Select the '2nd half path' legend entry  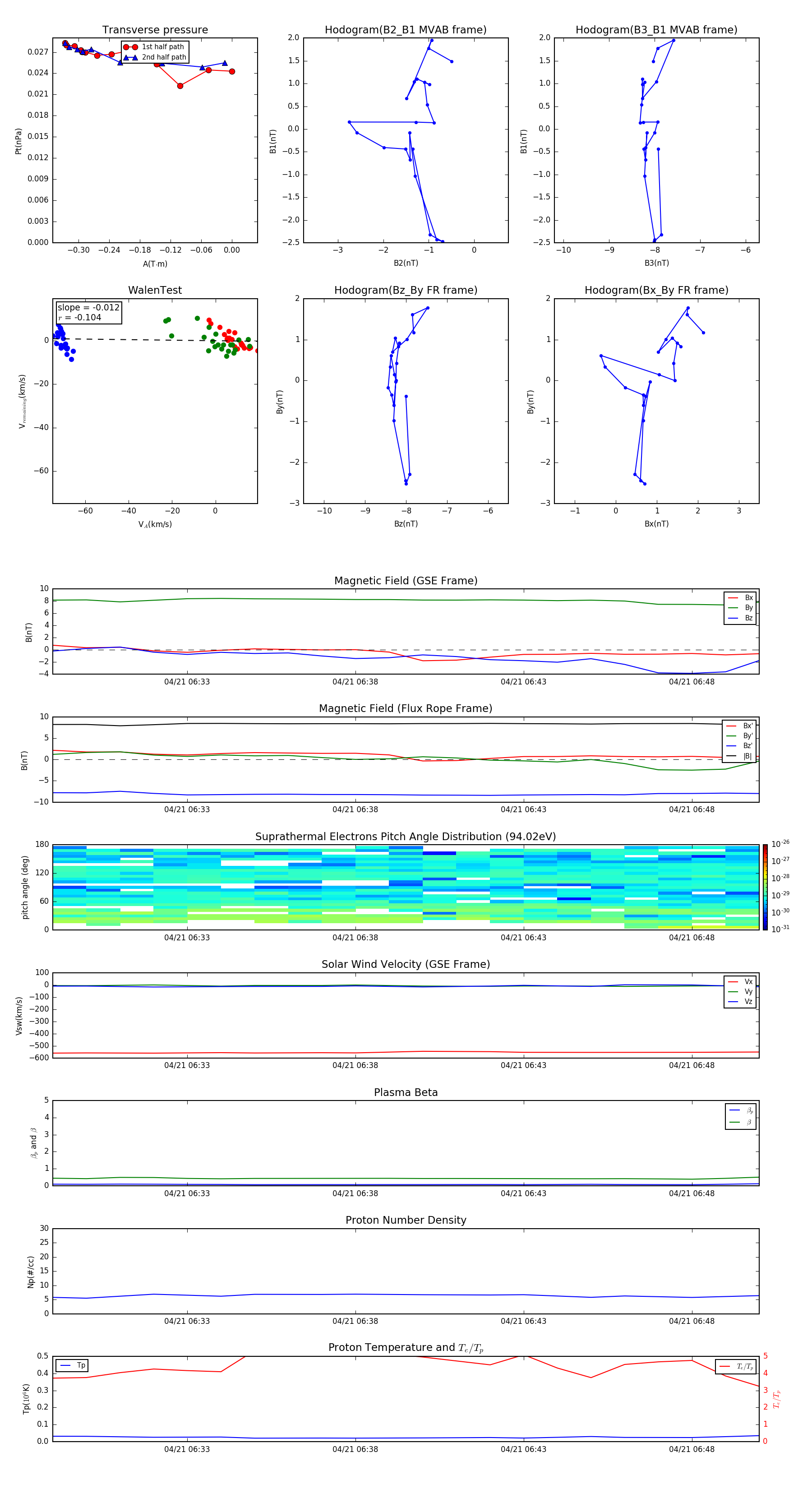tap(156, 57)
